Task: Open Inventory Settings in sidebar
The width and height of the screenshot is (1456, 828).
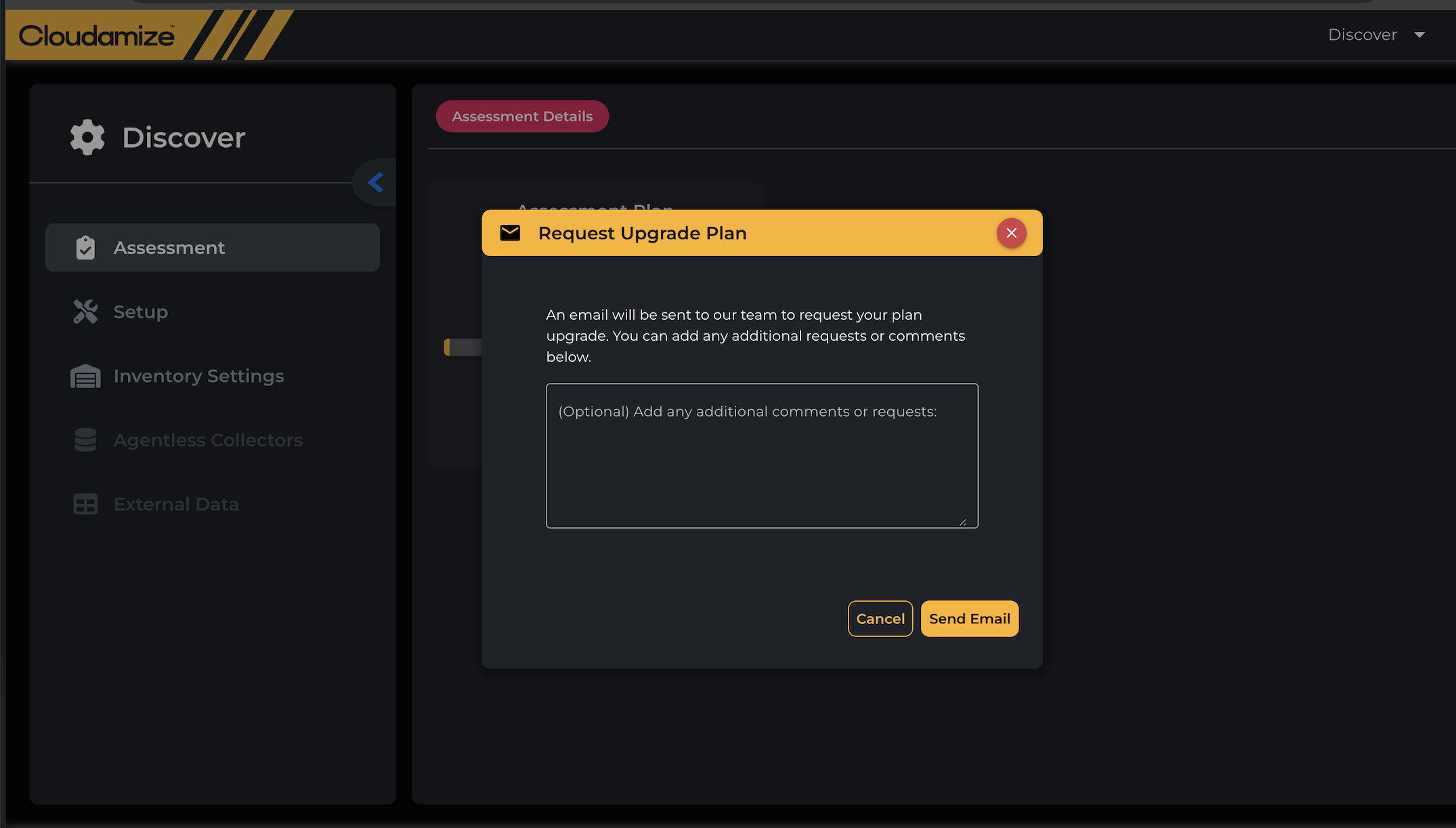Action: (198, 376)
